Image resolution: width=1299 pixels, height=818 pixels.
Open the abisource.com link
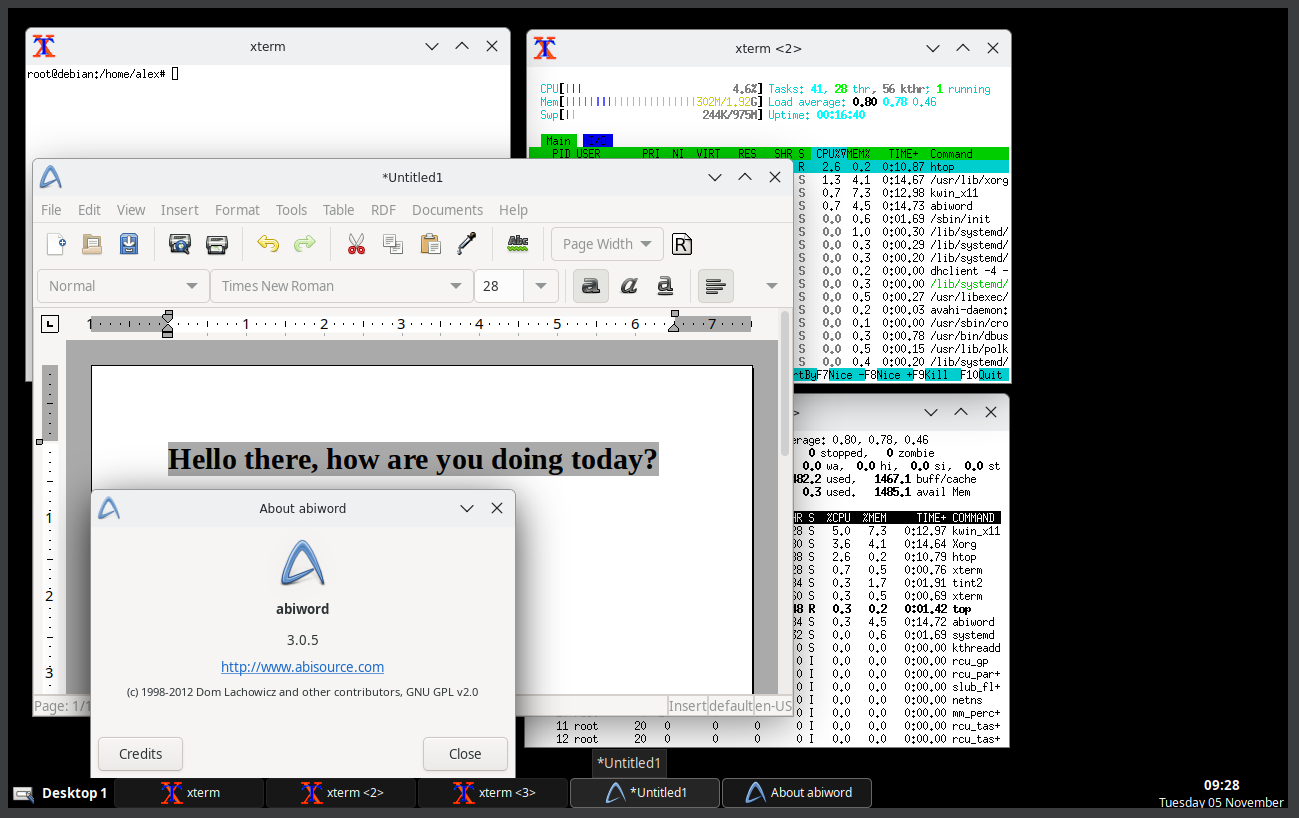[x=302, y=667]
